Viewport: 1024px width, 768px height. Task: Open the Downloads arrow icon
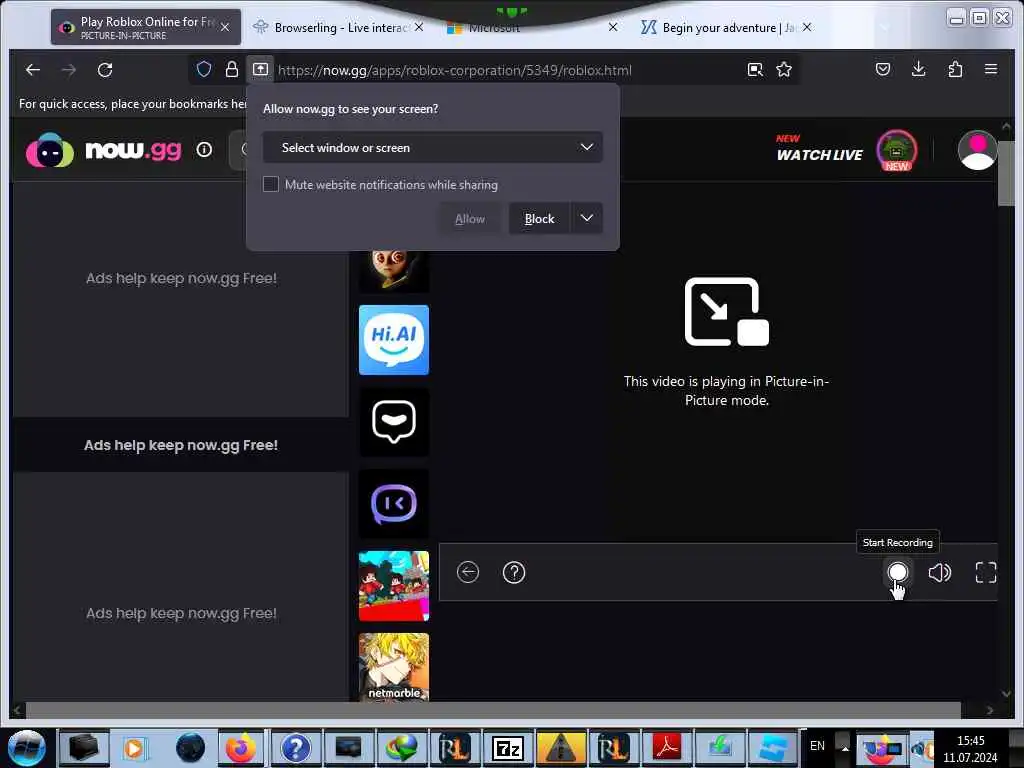(x=918, y=69)
